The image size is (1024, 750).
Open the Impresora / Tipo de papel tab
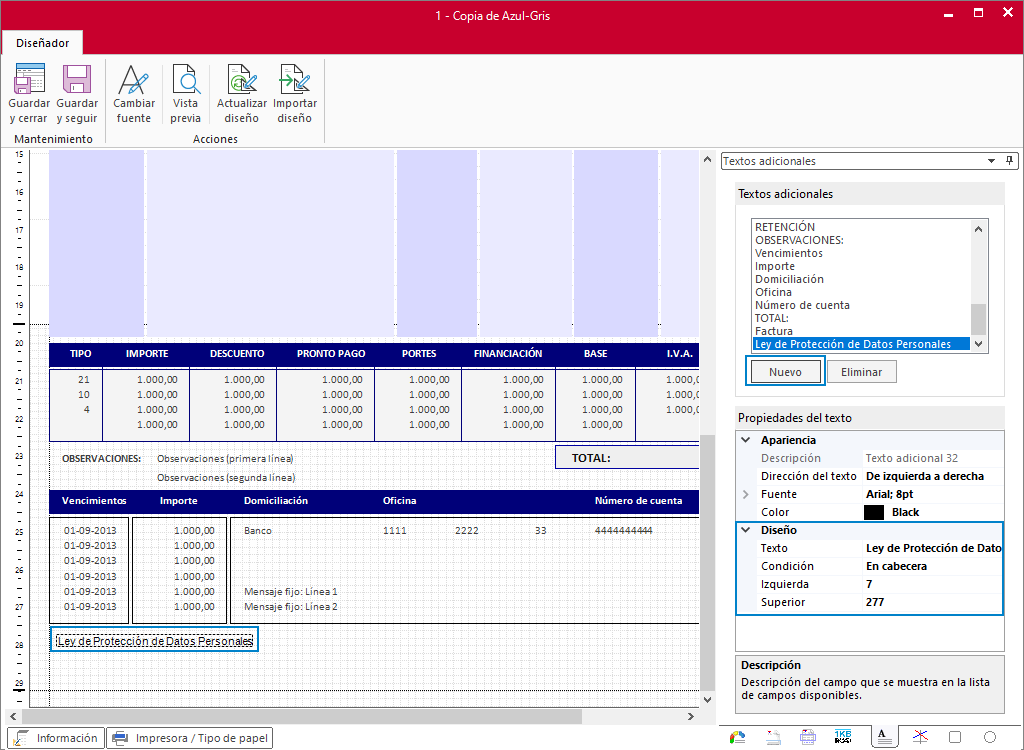(189, 738)
